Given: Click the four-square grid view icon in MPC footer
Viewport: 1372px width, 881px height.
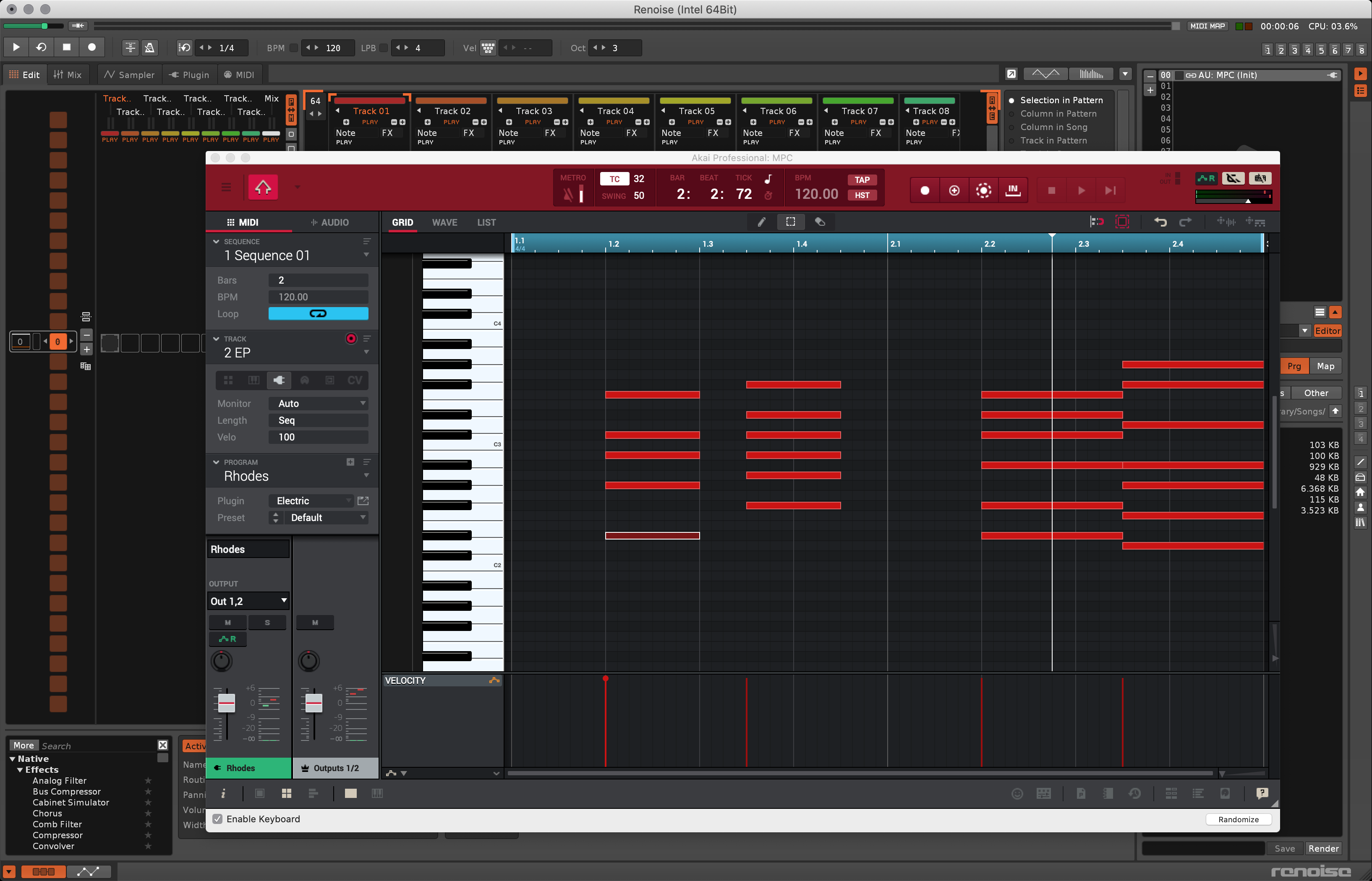Looking at the screenshot, I should [x=287, y=793].
